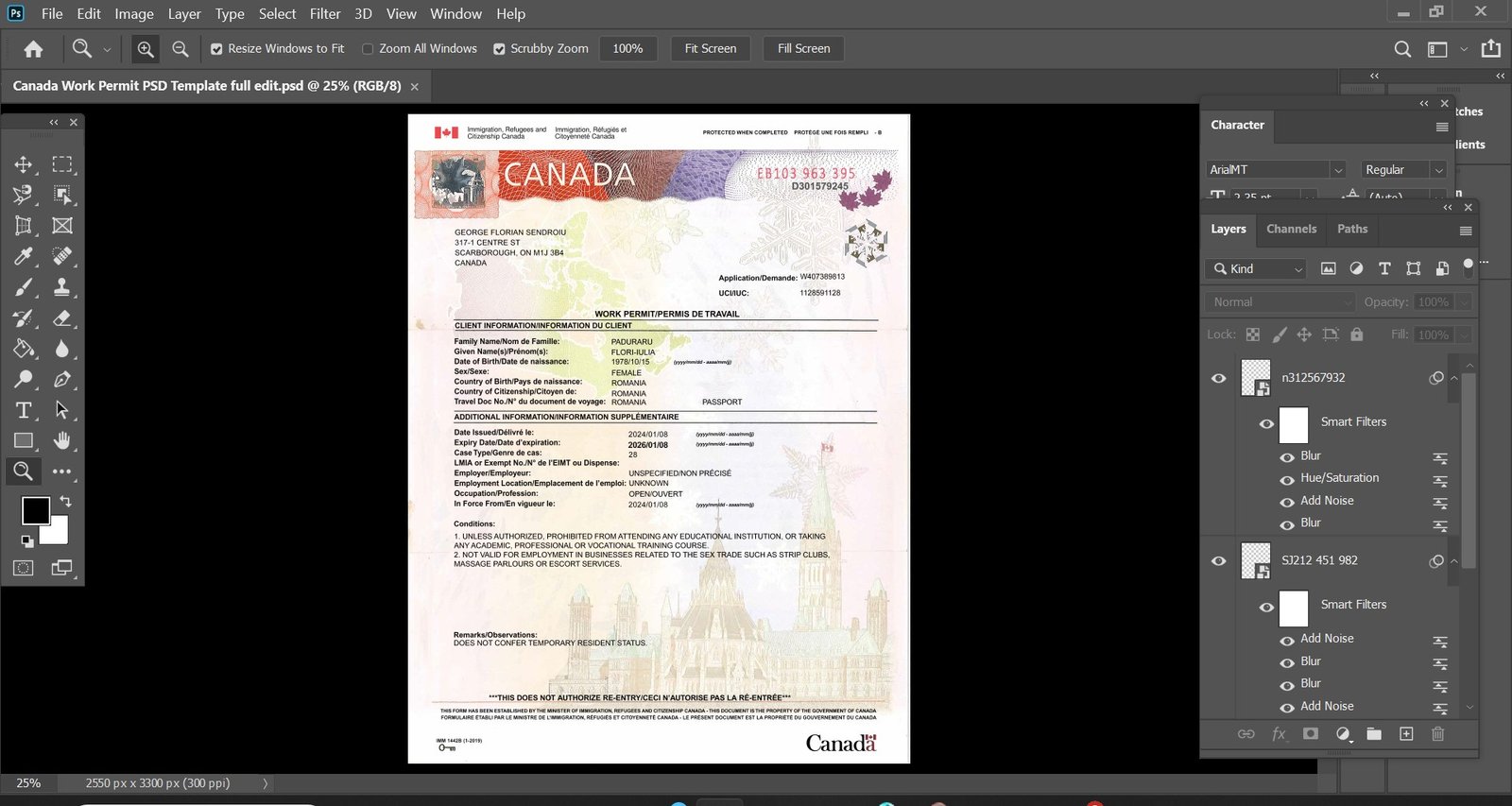Hide the n312567932 layer
1512x806 pixels.
click(x=1219, y=378)
